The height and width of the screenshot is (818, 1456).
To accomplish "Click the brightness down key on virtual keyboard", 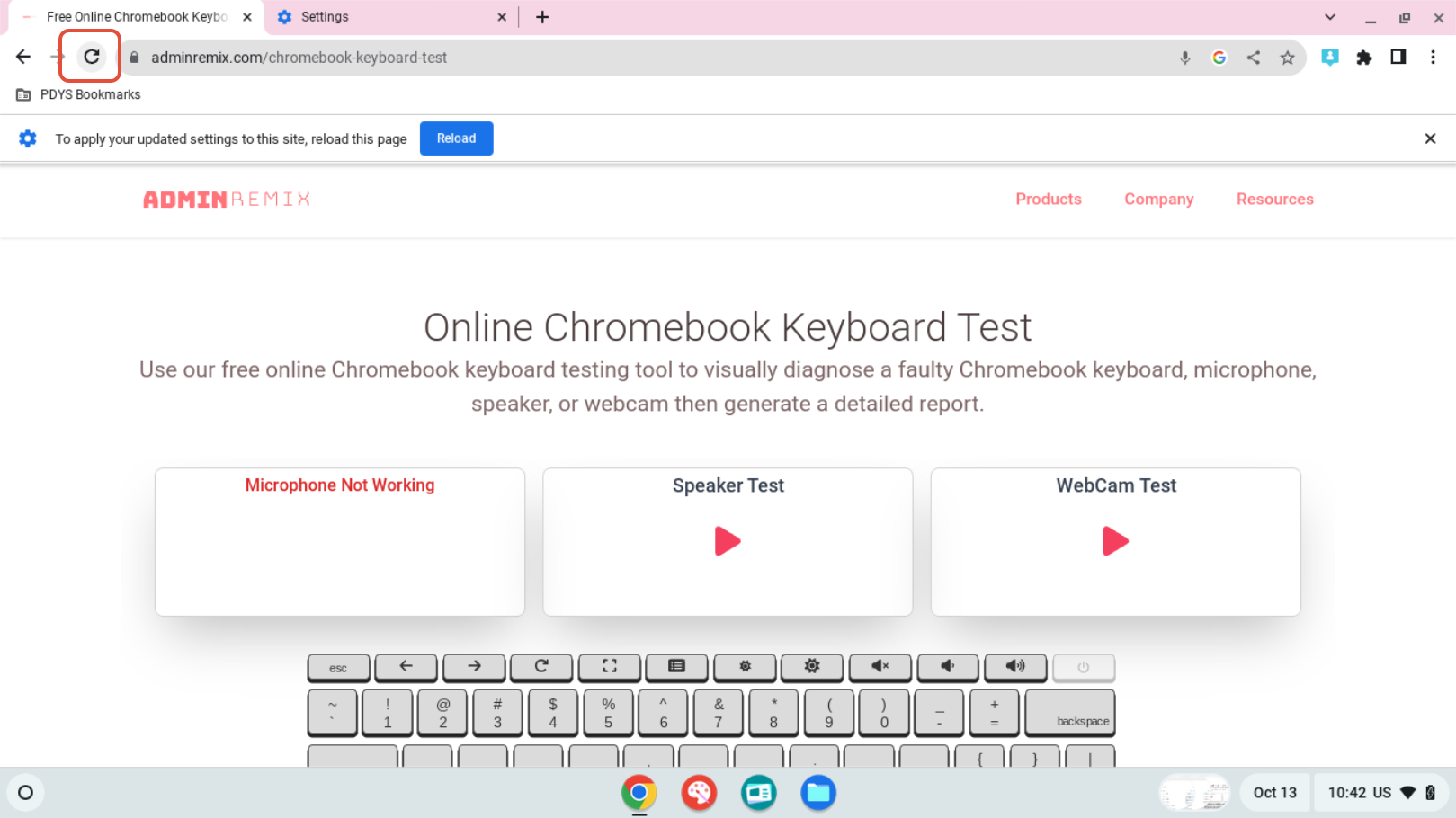I will coord(745,667).
